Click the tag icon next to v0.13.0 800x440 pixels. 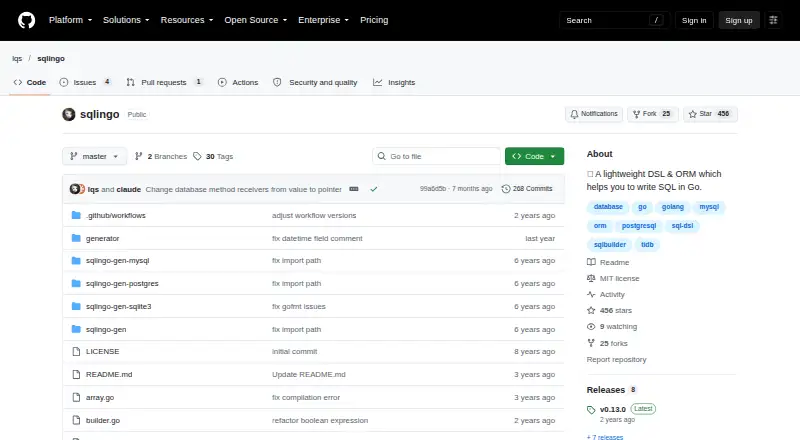point(591,409)
